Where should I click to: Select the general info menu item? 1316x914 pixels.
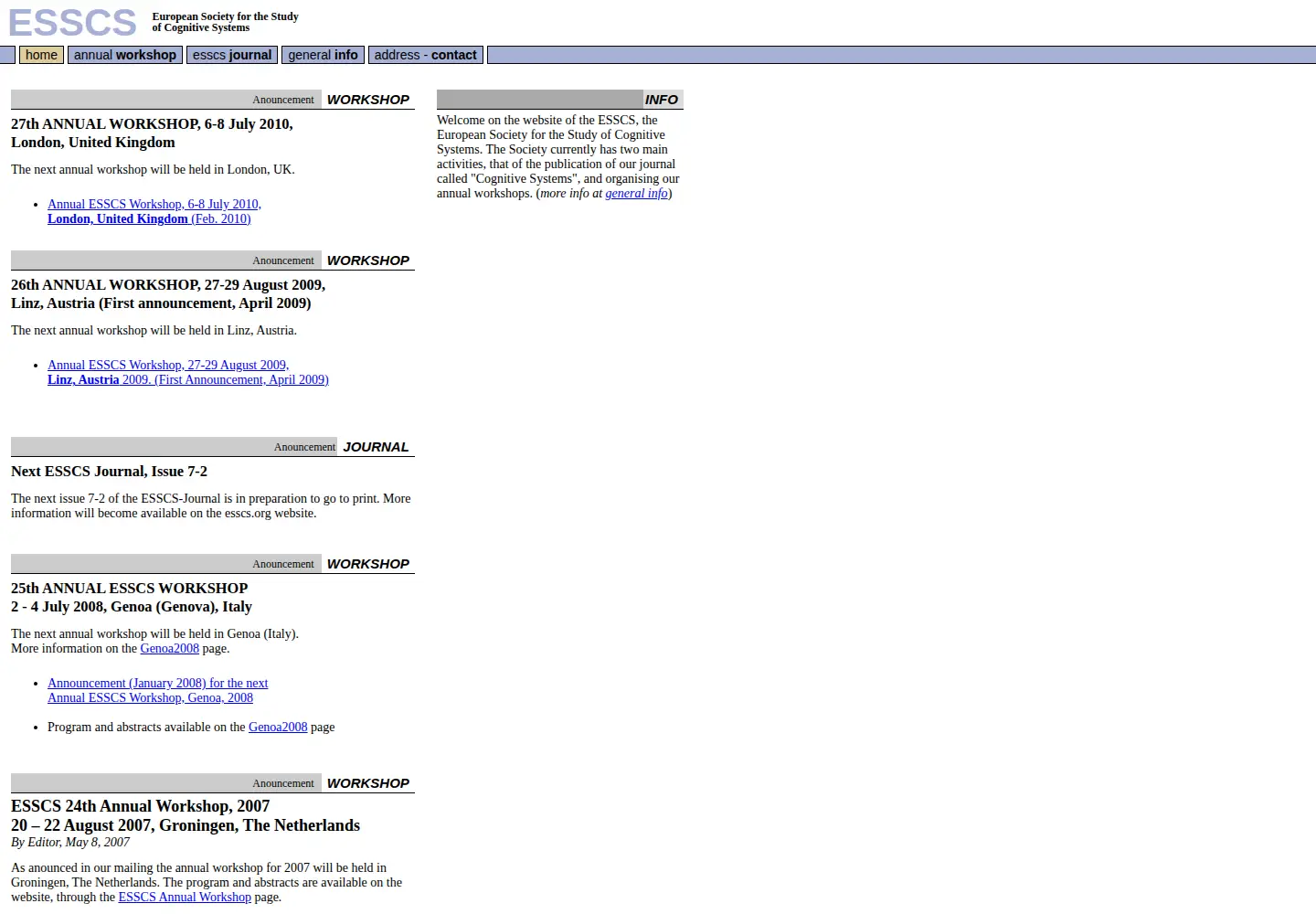pyautogui.click(x=323, y=55)
